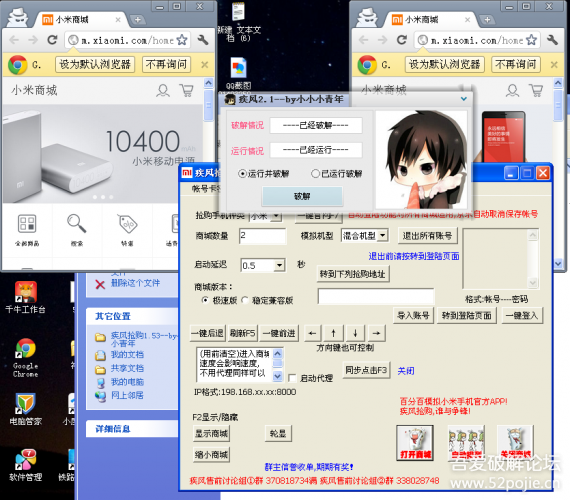Click the 搜索 magnifier icon in left page
This screenshot has height=500, width=570.
[77, 223]
